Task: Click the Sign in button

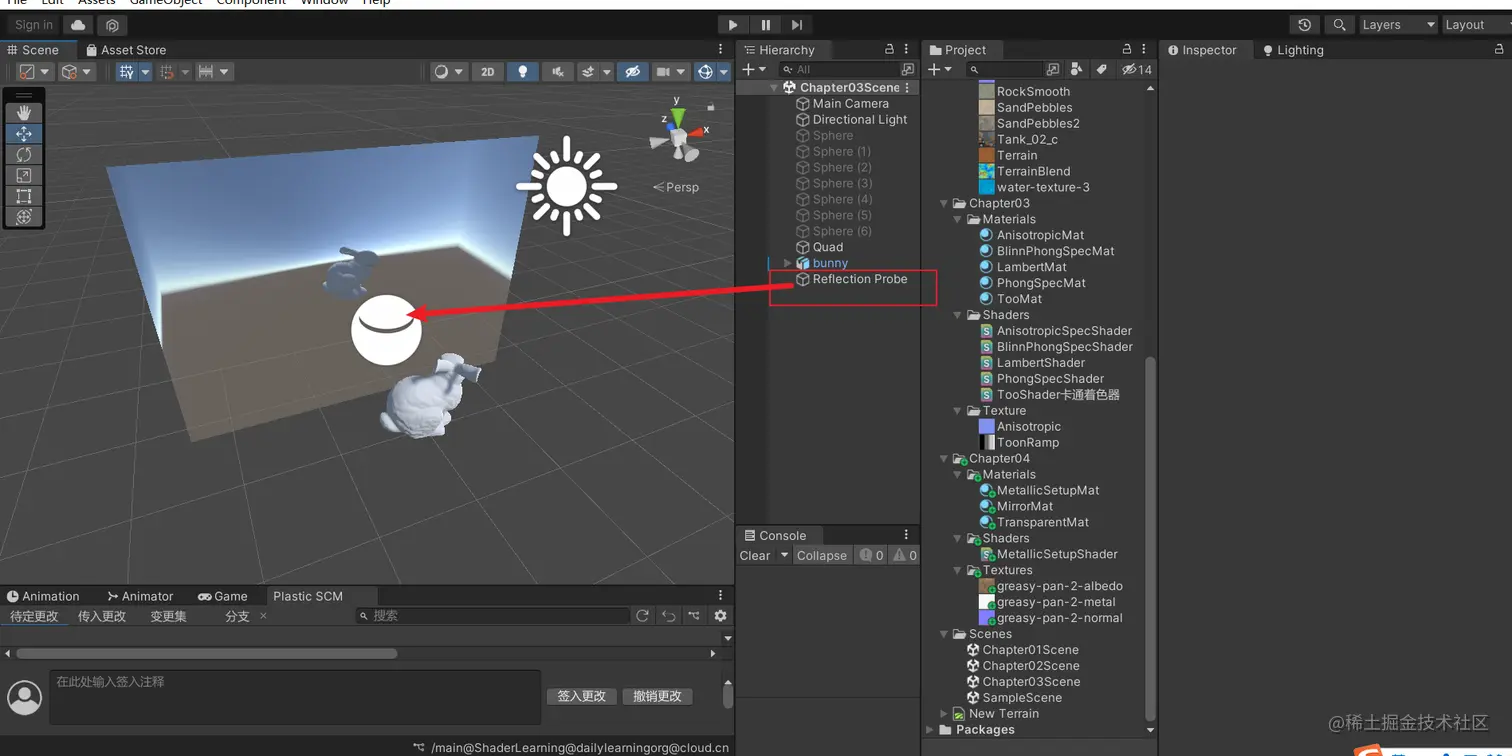Action: click(34, 25)
